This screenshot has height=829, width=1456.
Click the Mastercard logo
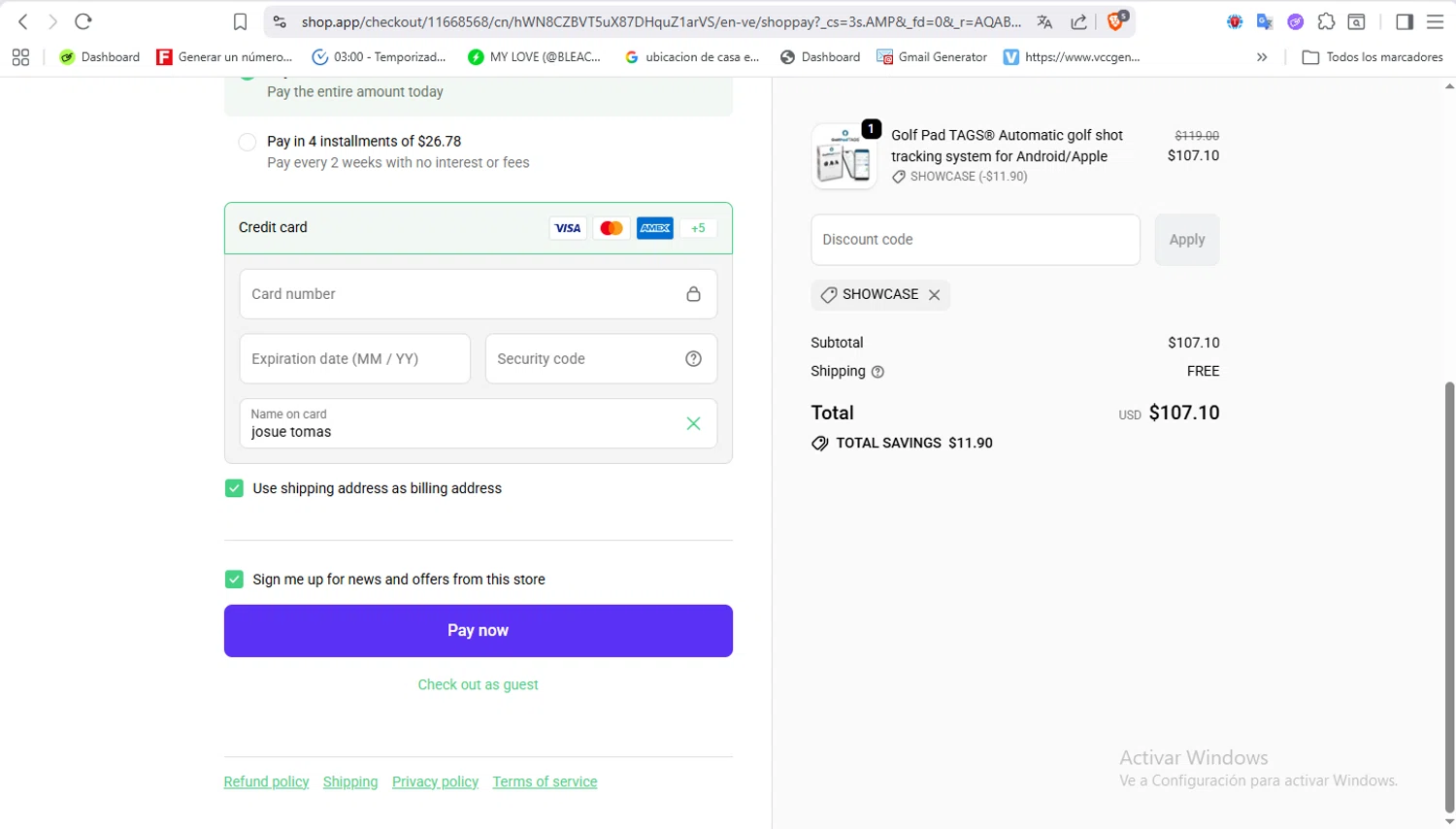pyautogui.click(x=612, y=228)
